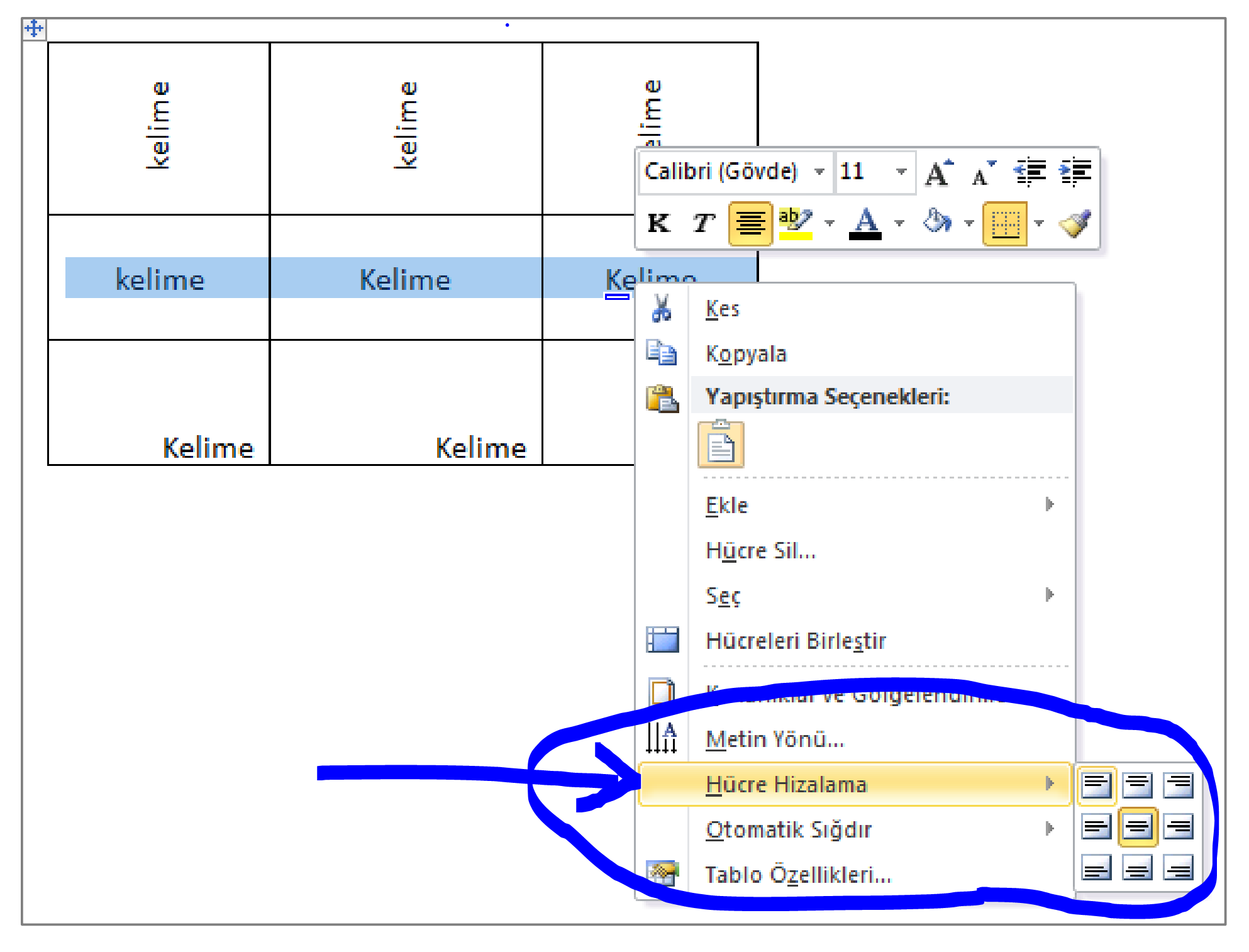Apply the font color A swatch
This screenshot has height=952, width=1249.
(865, 223)
